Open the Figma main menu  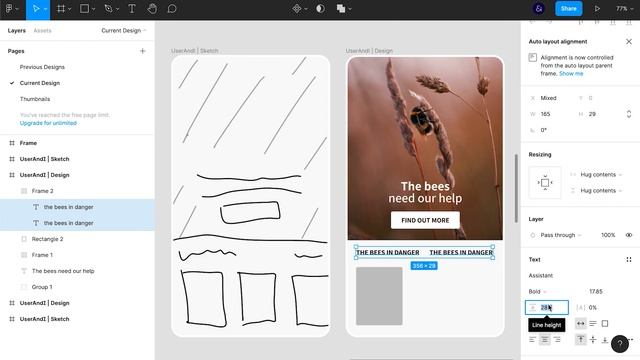click(9, 9)
